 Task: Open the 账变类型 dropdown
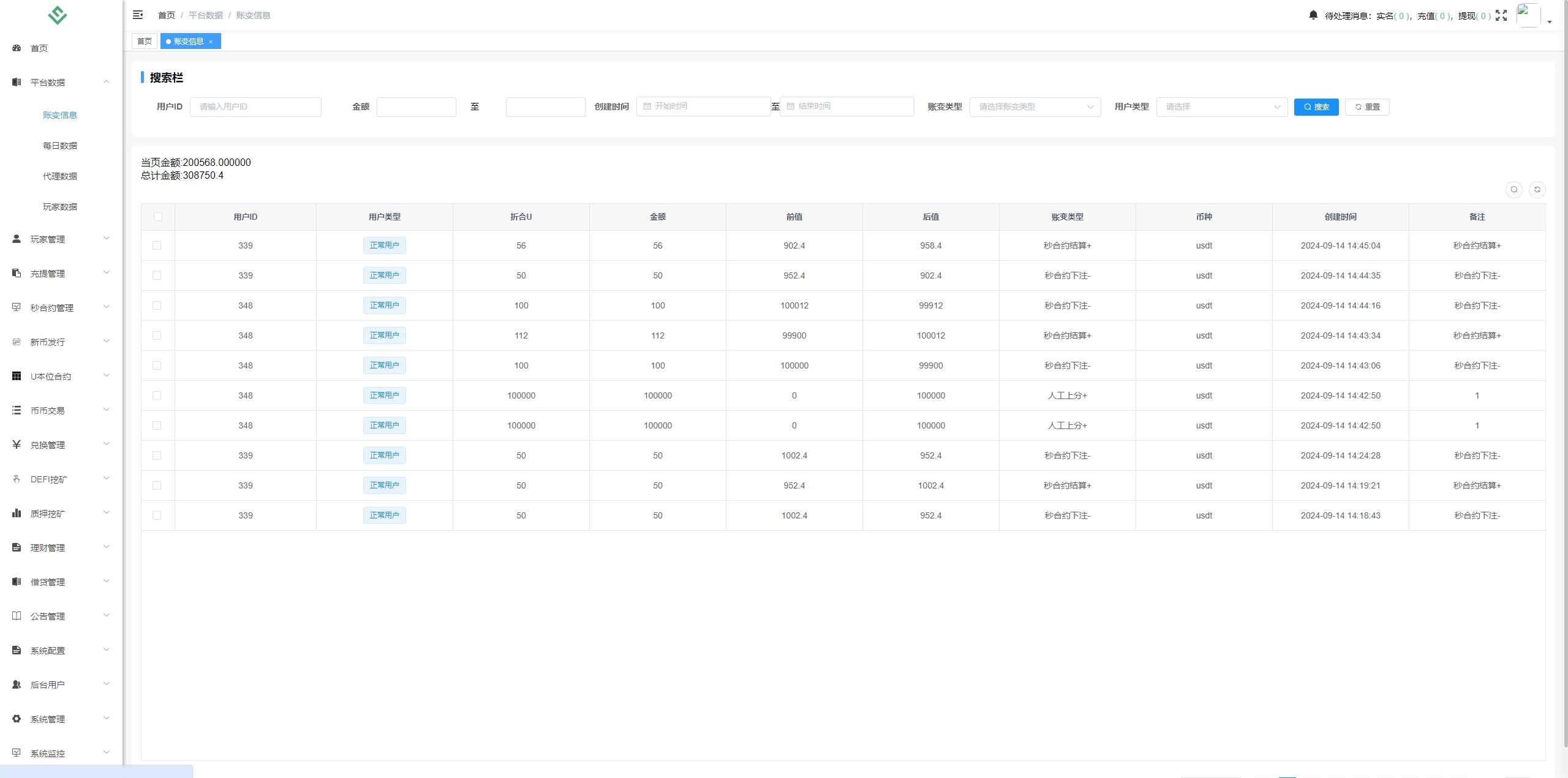pyautogui.click(x=1035, y=107)
